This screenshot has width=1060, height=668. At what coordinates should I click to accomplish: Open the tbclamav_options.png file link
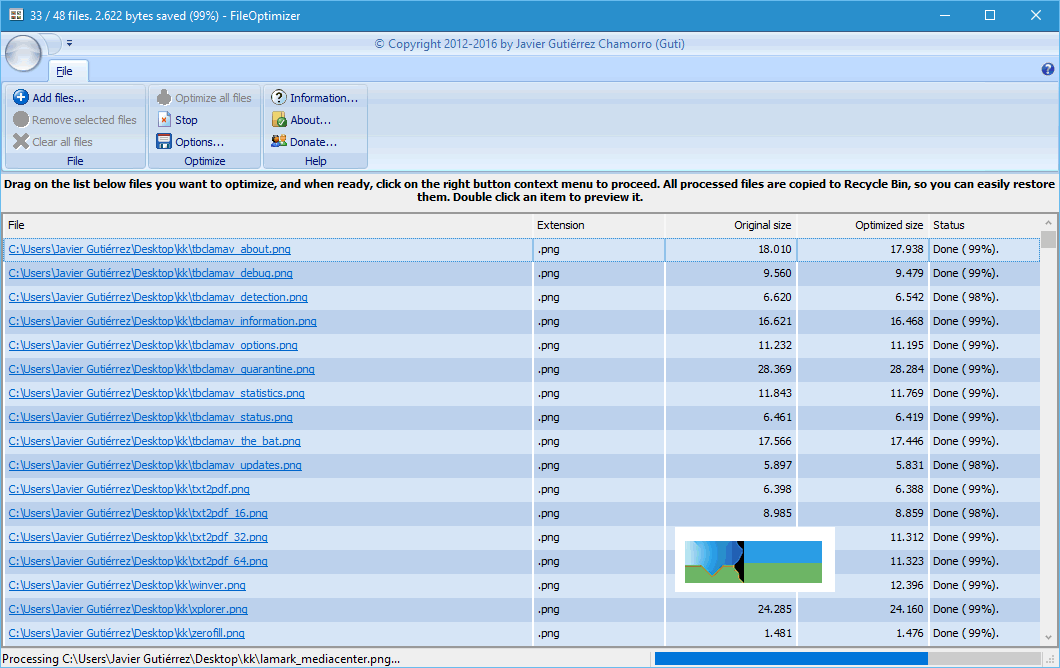pos(153,345)
